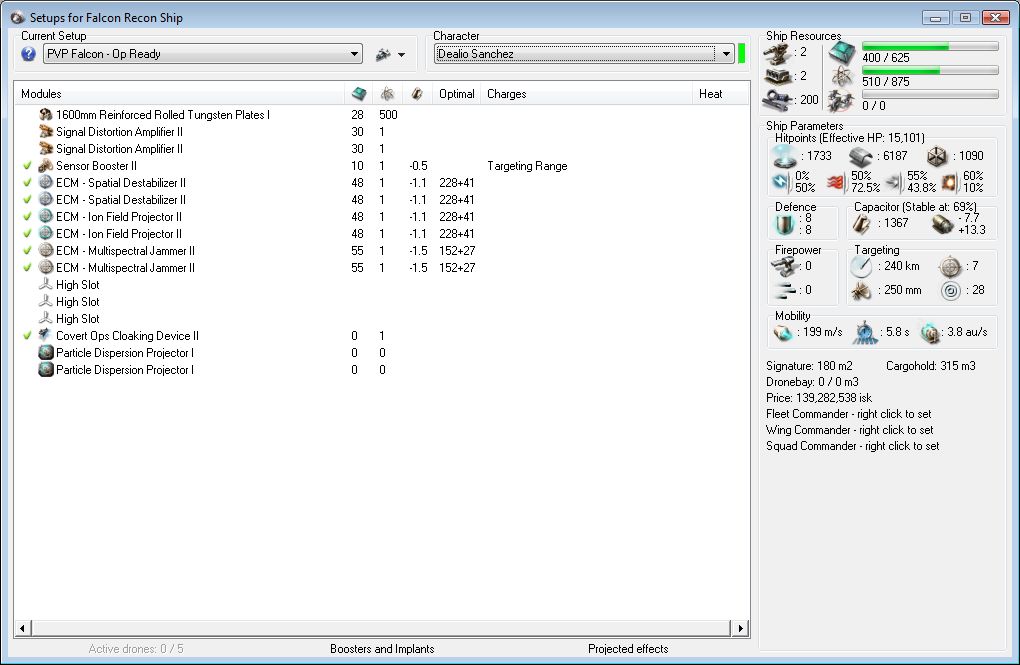
Task: Toggle the first ECM - Multispectral Jammer II checkmark
Action: [27, 250]
